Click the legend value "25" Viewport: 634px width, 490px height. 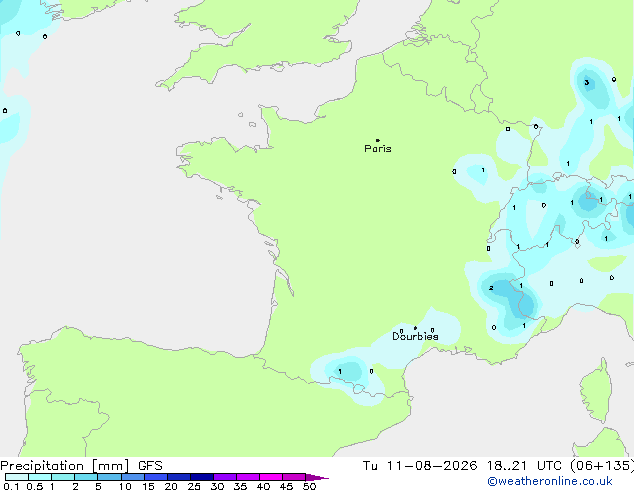coord(194,486)
